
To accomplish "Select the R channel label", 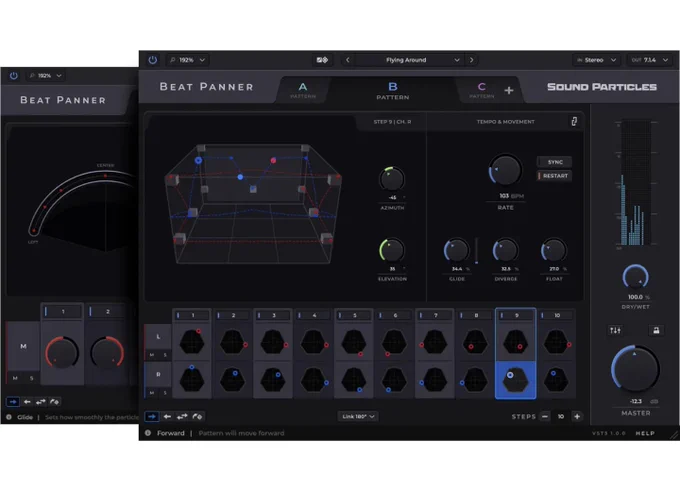I will point(158,374).
